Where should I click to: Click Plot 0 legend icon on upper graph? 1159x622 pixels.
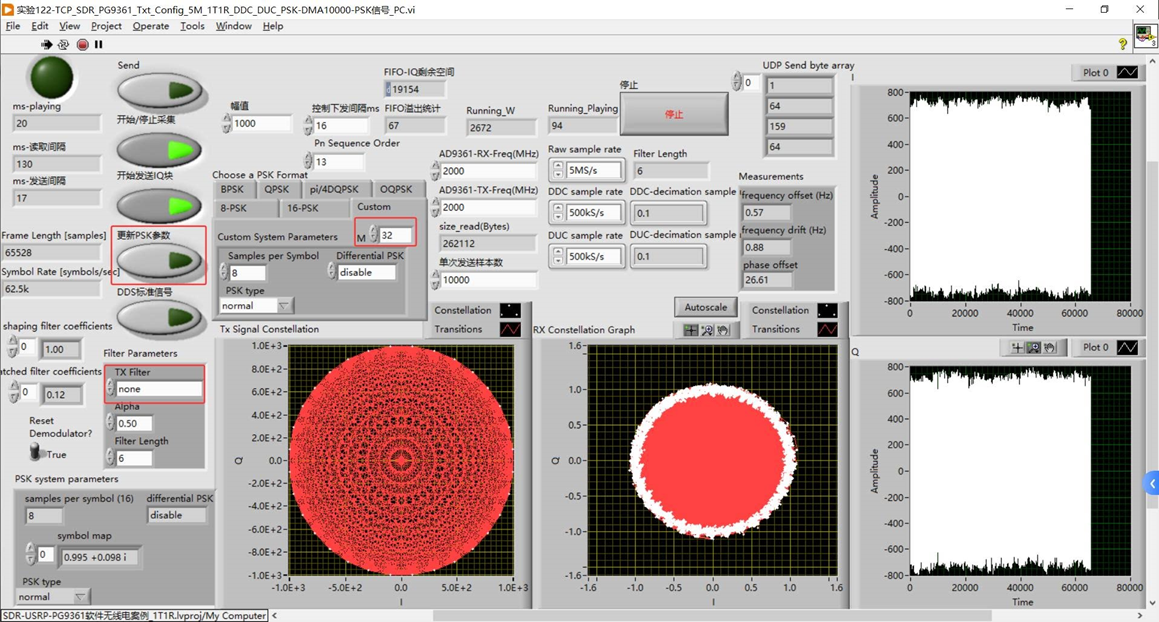click(x=1127, y=72)
